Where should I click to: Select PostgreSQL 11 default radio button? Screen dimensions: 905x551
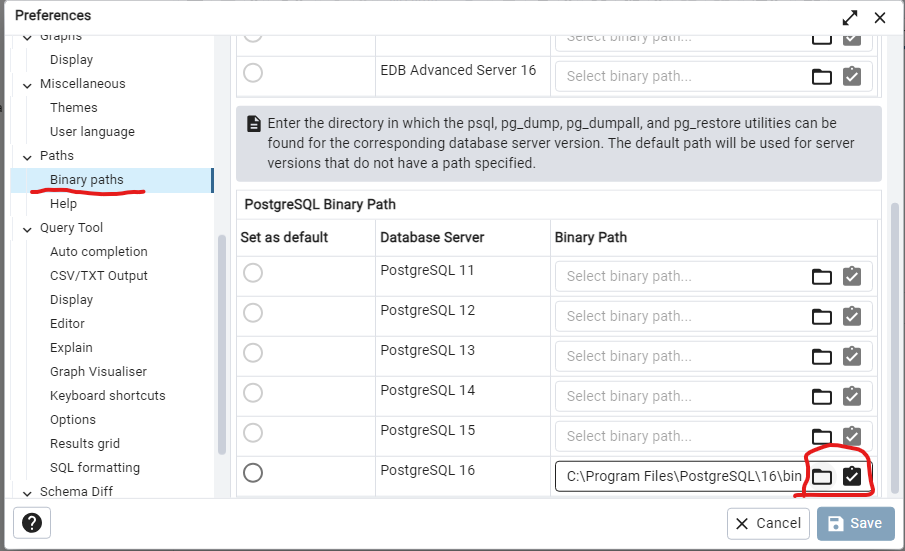[253, 272]
